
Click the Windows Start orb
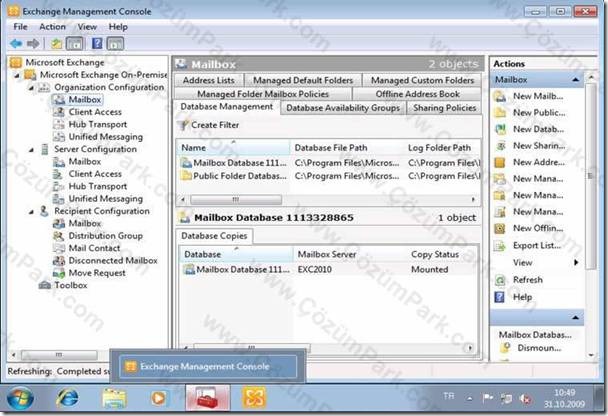pos(20,398)
